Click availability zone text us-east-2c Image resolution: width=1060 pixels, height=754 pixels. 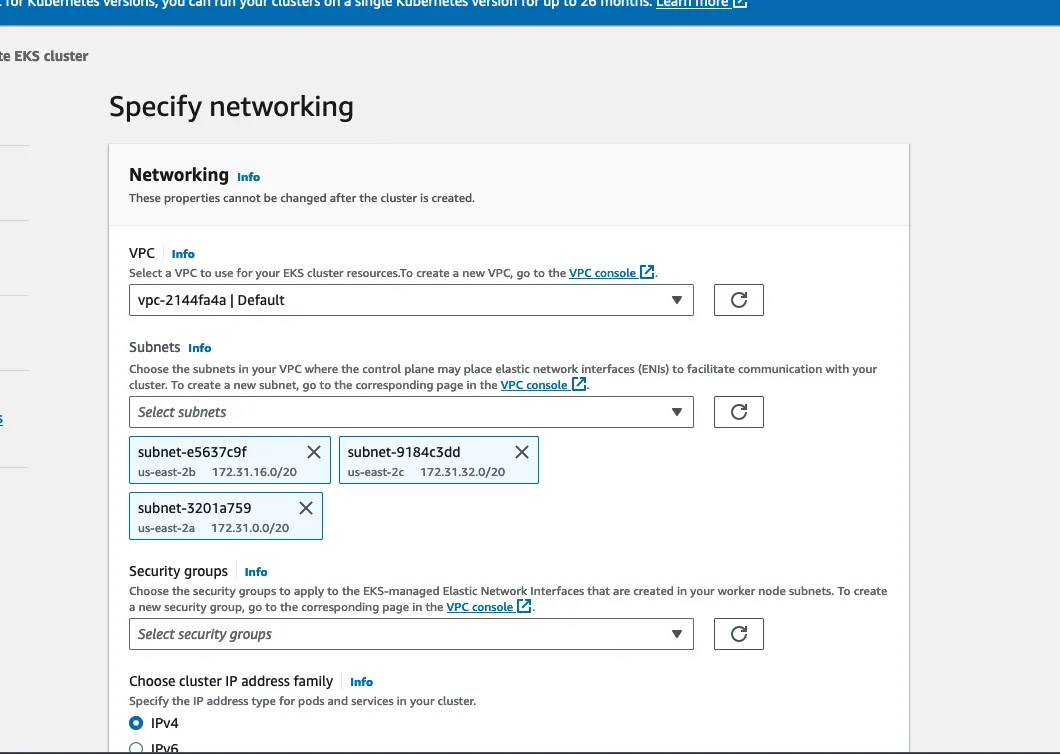[376, 472]
